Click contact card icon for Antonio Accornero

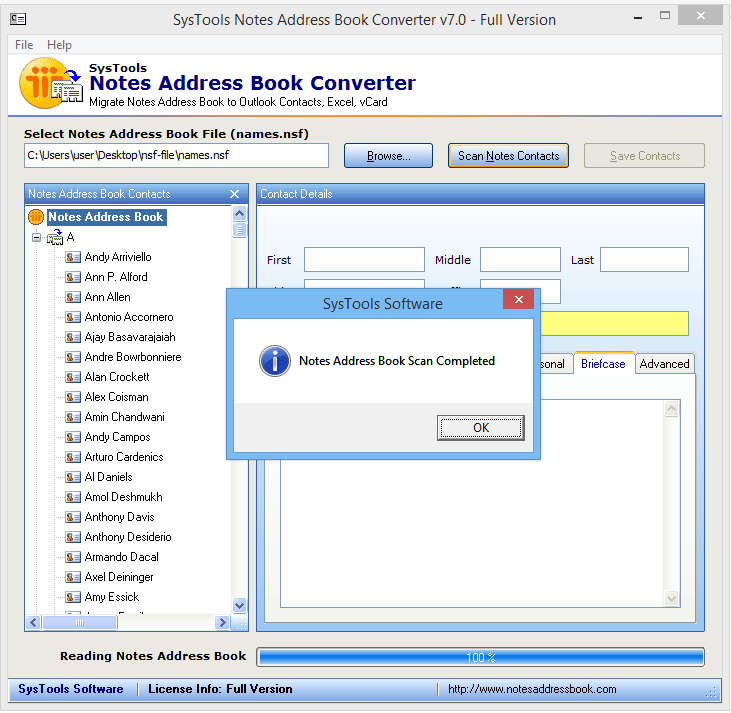pos(73,317)
